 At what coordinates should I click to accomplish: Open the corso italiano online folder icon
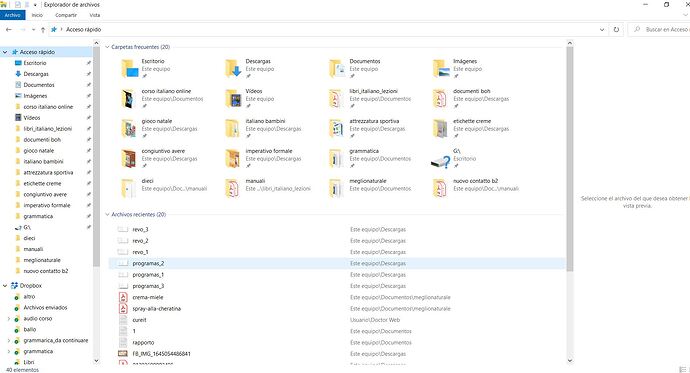point(128,99)
